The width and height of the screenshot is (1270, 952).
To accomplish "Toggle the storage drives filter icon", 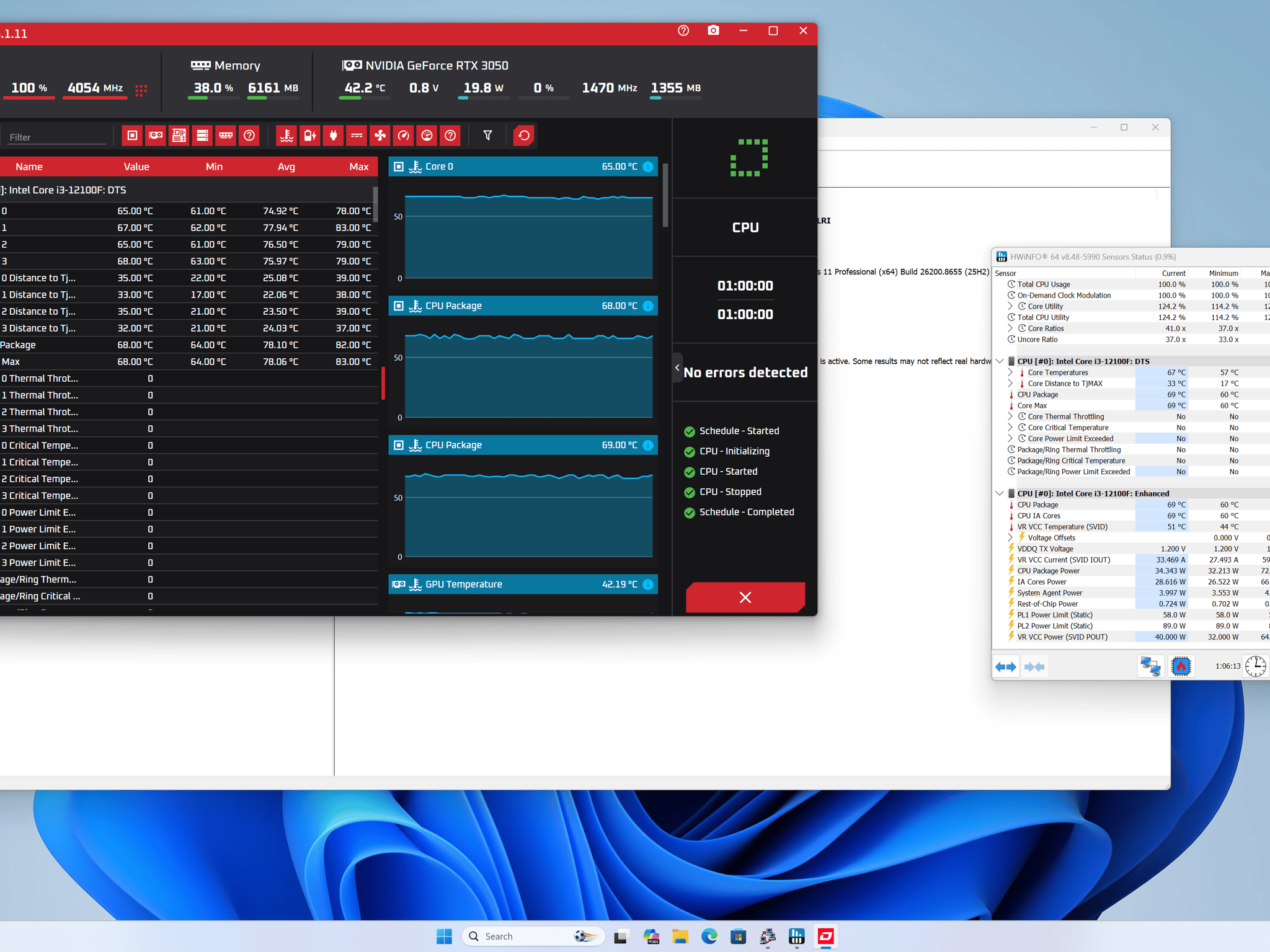I will coord(202,135).
